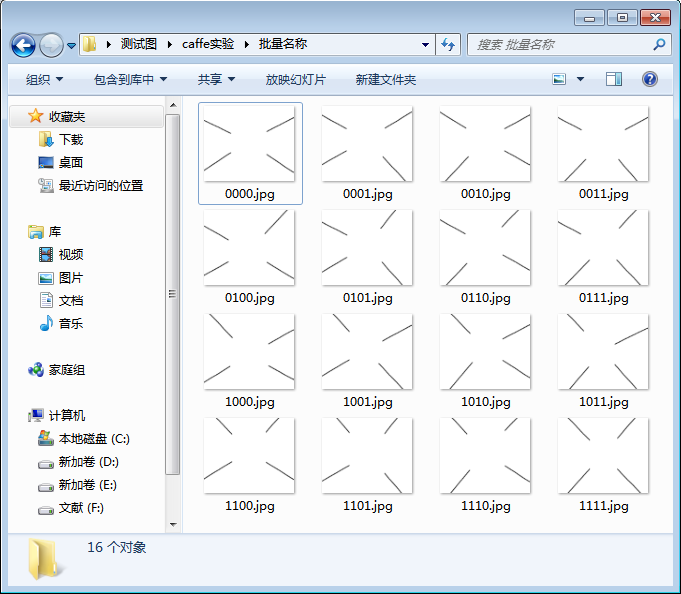This screenshot has width=681, height=594.
Task: Open the more view options dropdown arrow
Action: pos(580,79)
